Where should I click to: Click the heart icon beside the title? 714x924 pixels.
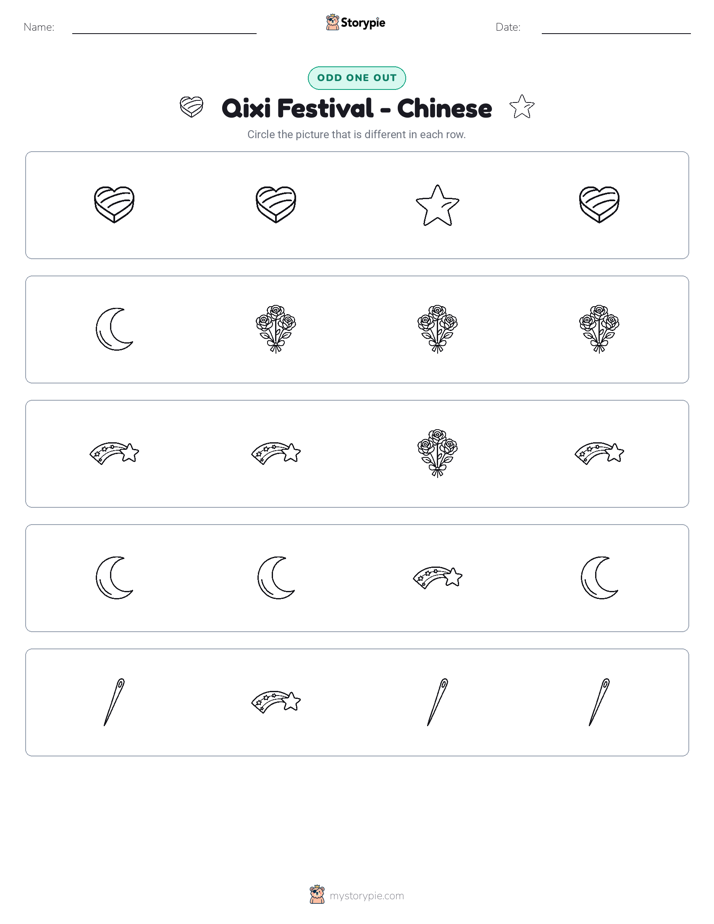(191, 107)
